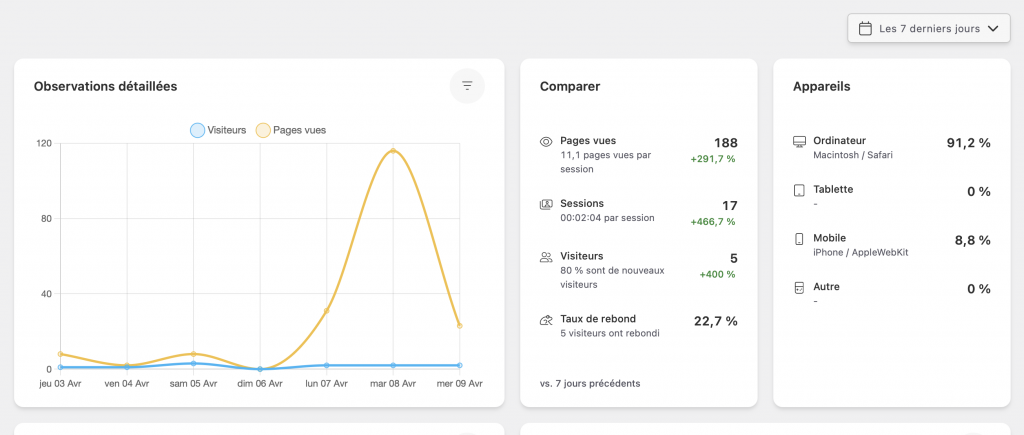This screenshot has width=1024, height=435.
Task: Click the 91,2 % Ordinateur value
Action: 968,143
